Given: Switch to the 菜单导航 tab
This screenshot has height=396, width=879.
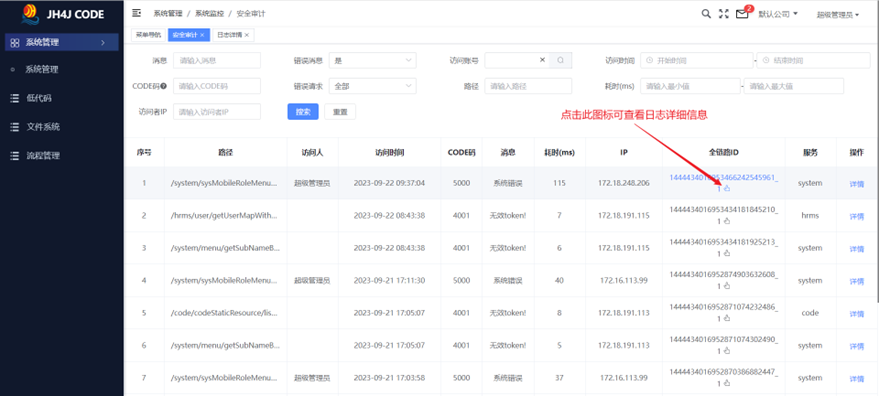Looking at the screenshot, I should (148, 35).
